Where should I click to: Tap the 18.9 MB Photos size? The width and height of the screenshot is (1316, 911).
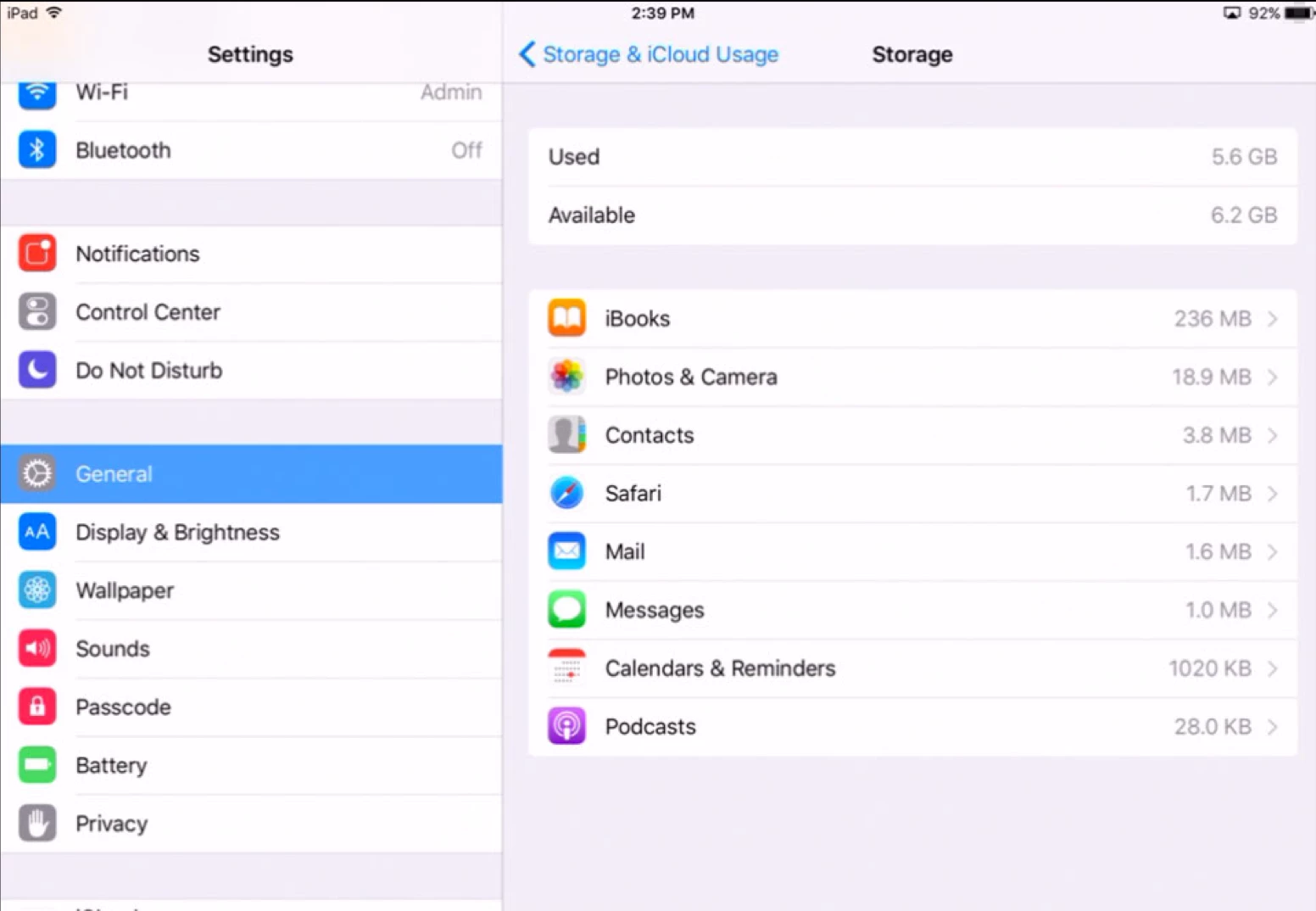[x=1212, y=377]
